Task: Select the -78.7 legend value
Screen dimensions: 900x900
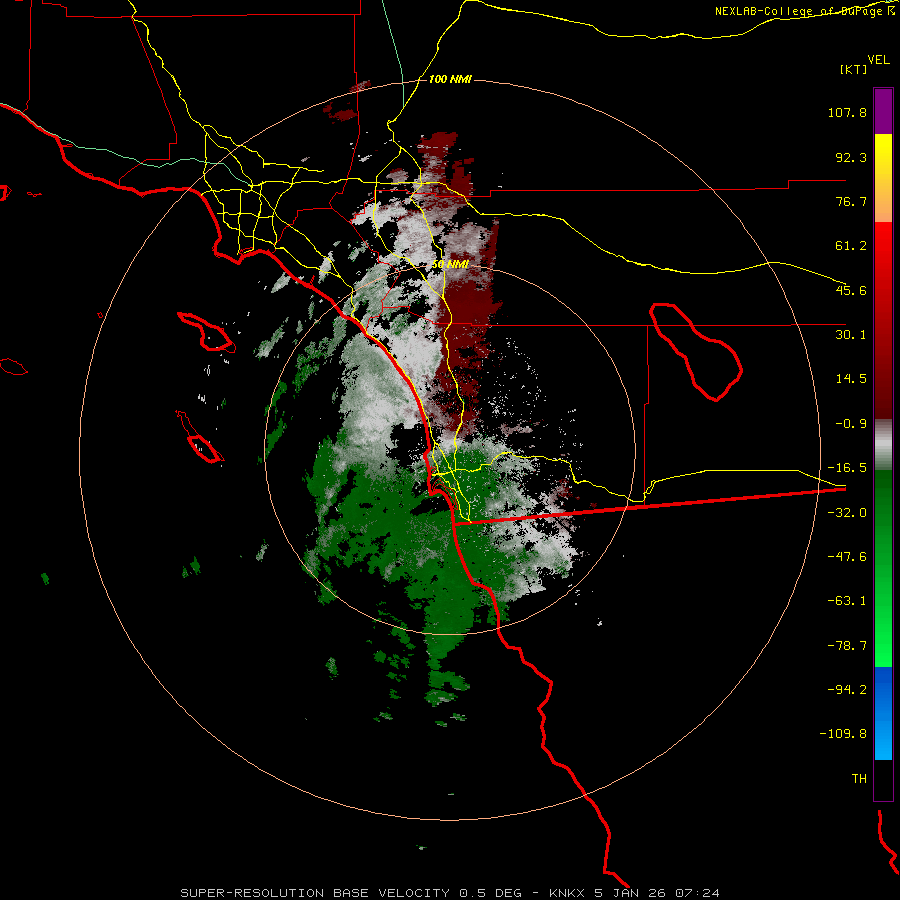Action: point(847,646)
